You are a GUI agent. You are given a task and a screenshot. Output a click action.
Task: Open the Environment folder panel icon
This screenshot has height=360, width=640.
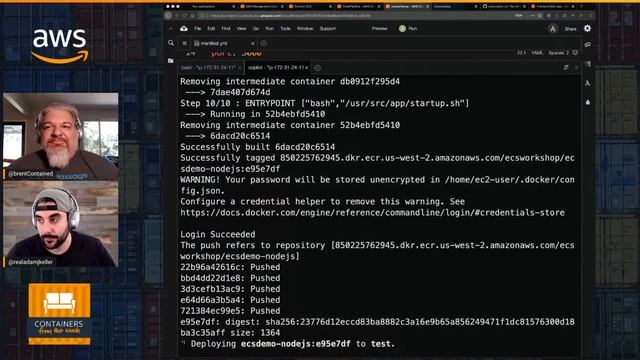click(171, 60)
